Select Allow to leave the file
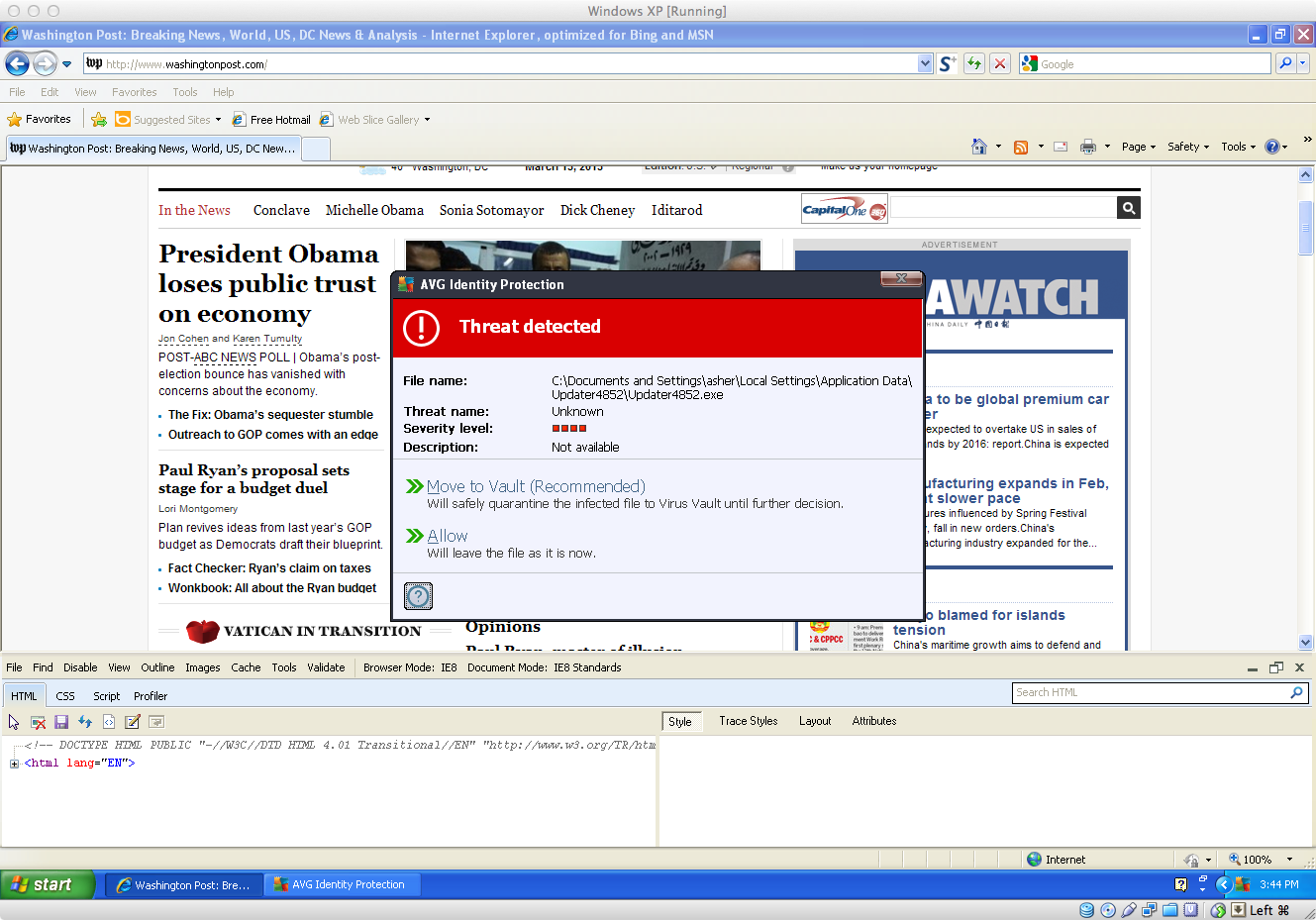 [447, 536]
